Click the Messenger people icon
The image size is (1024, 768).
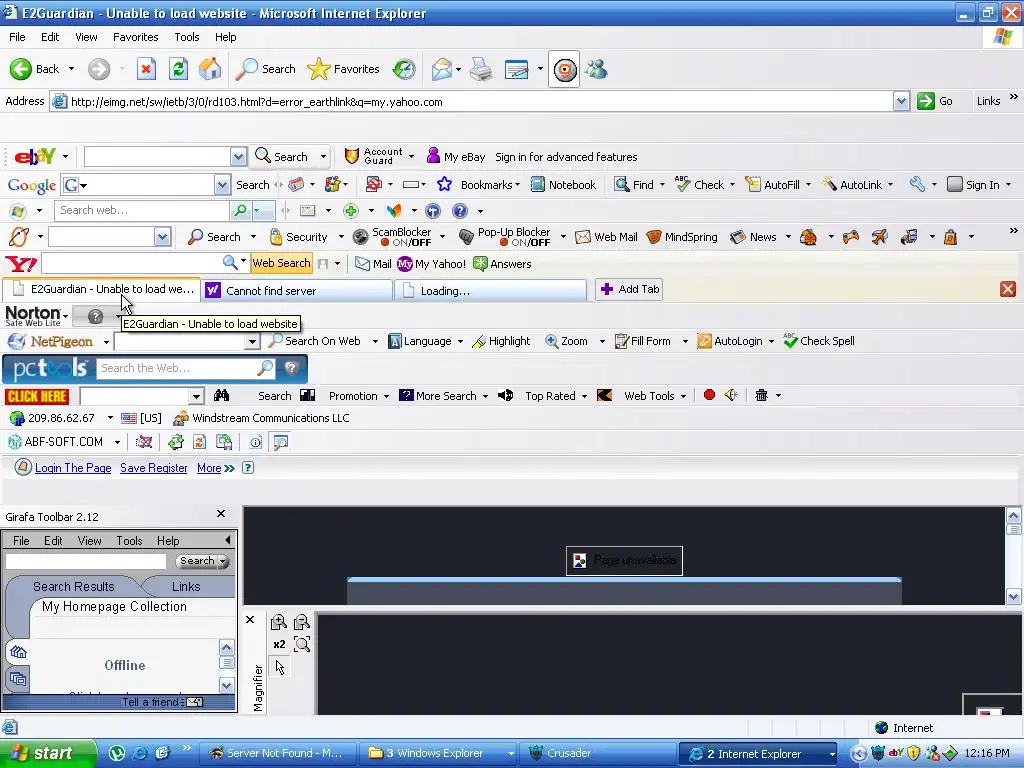596,69
